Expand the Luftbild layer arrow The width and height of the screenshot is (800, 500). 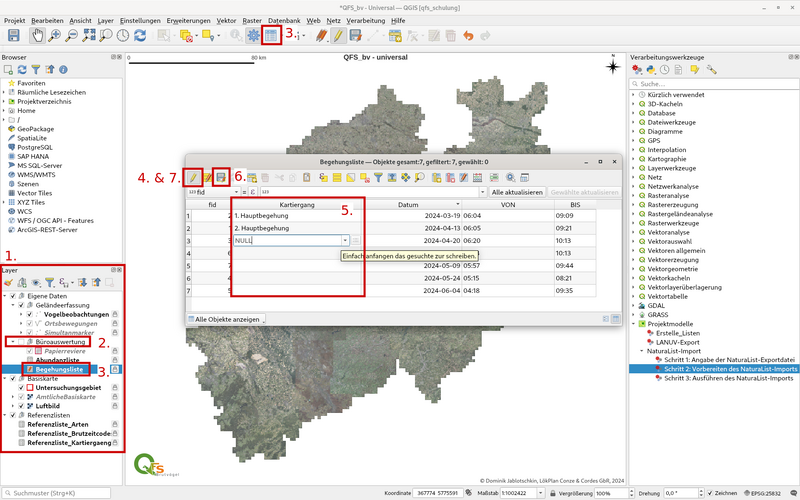pos(13,406)
